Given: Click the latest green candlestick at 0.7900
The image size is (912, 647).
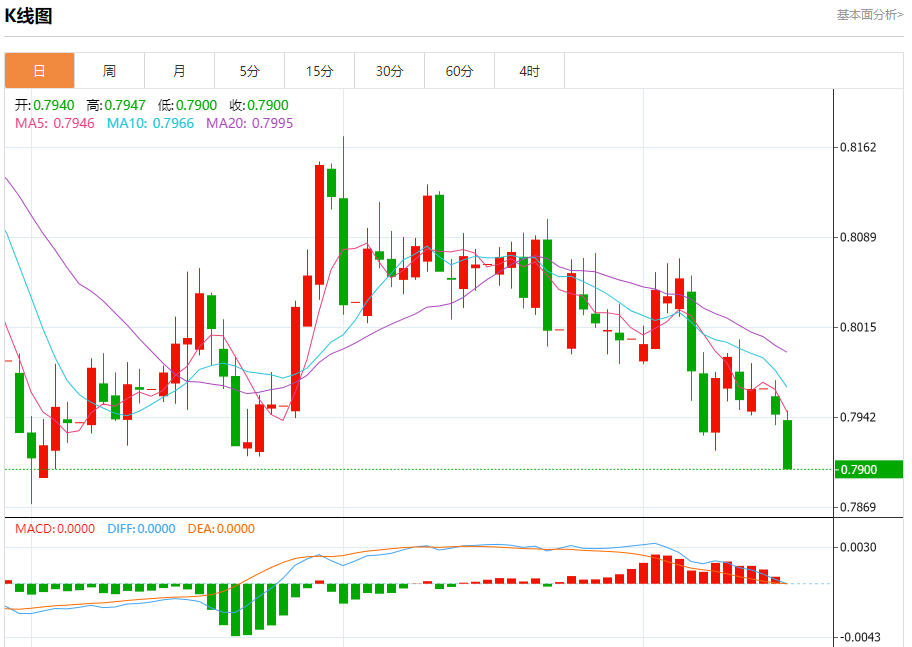Looking at the screenshot, I should 788,444.
